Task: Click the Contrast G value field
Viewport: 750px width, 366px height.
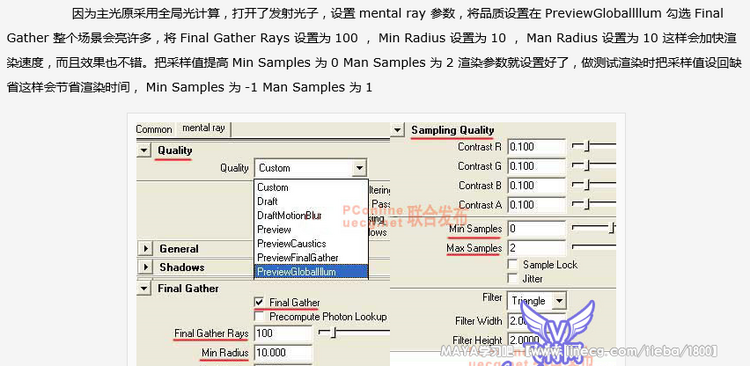Action: pos(537,166)
